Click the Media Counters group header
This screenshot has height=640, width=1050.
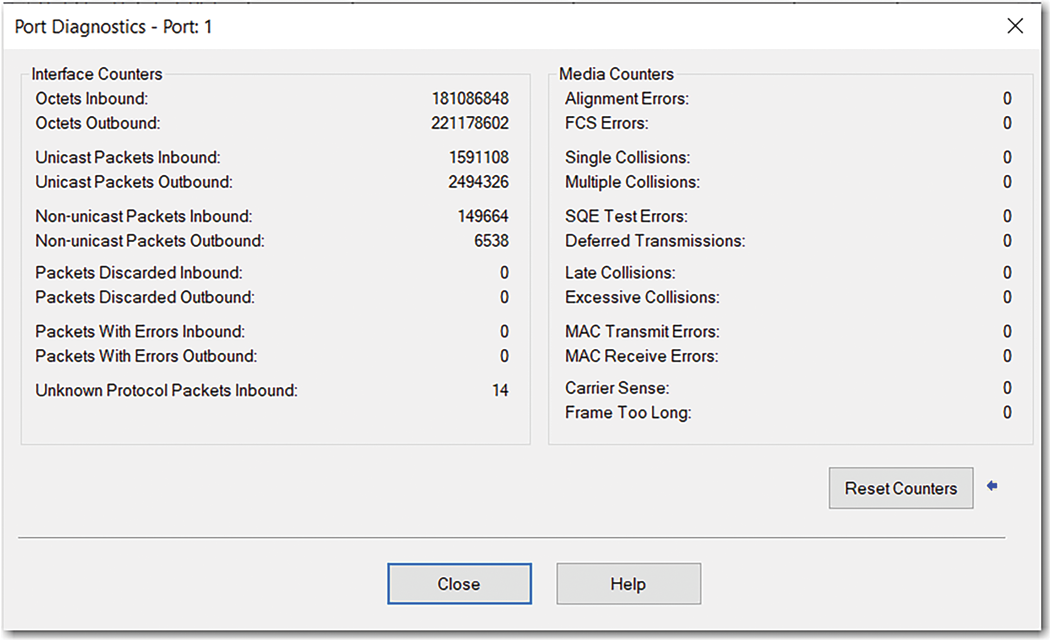click(617, 74)
